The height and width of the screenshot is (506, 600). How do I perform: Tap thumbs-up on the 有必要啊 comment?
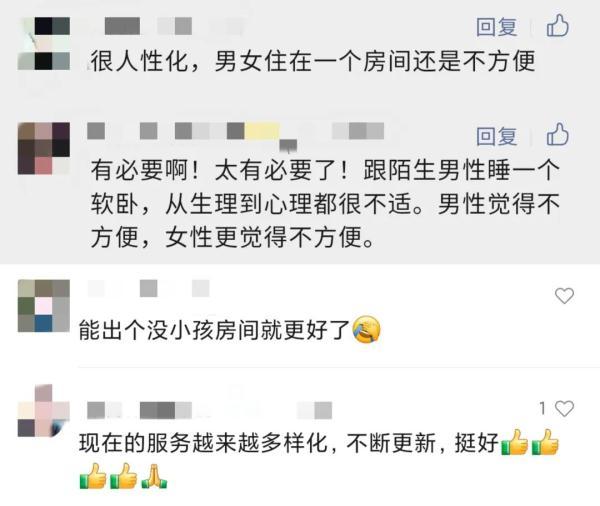558,134
